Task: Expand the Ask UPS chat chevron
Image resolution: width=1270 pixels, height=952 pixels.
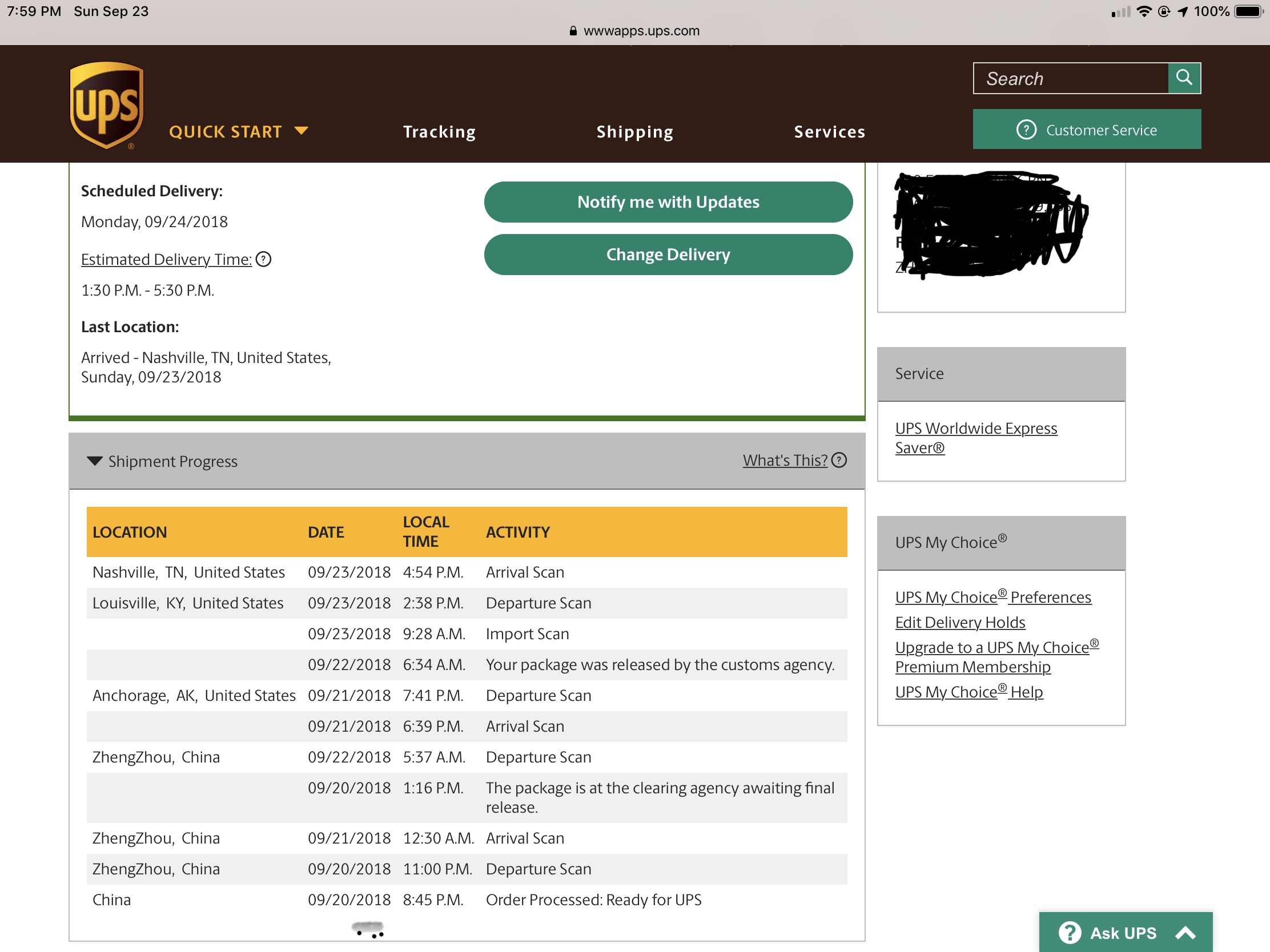Action: coord(1185,933)
